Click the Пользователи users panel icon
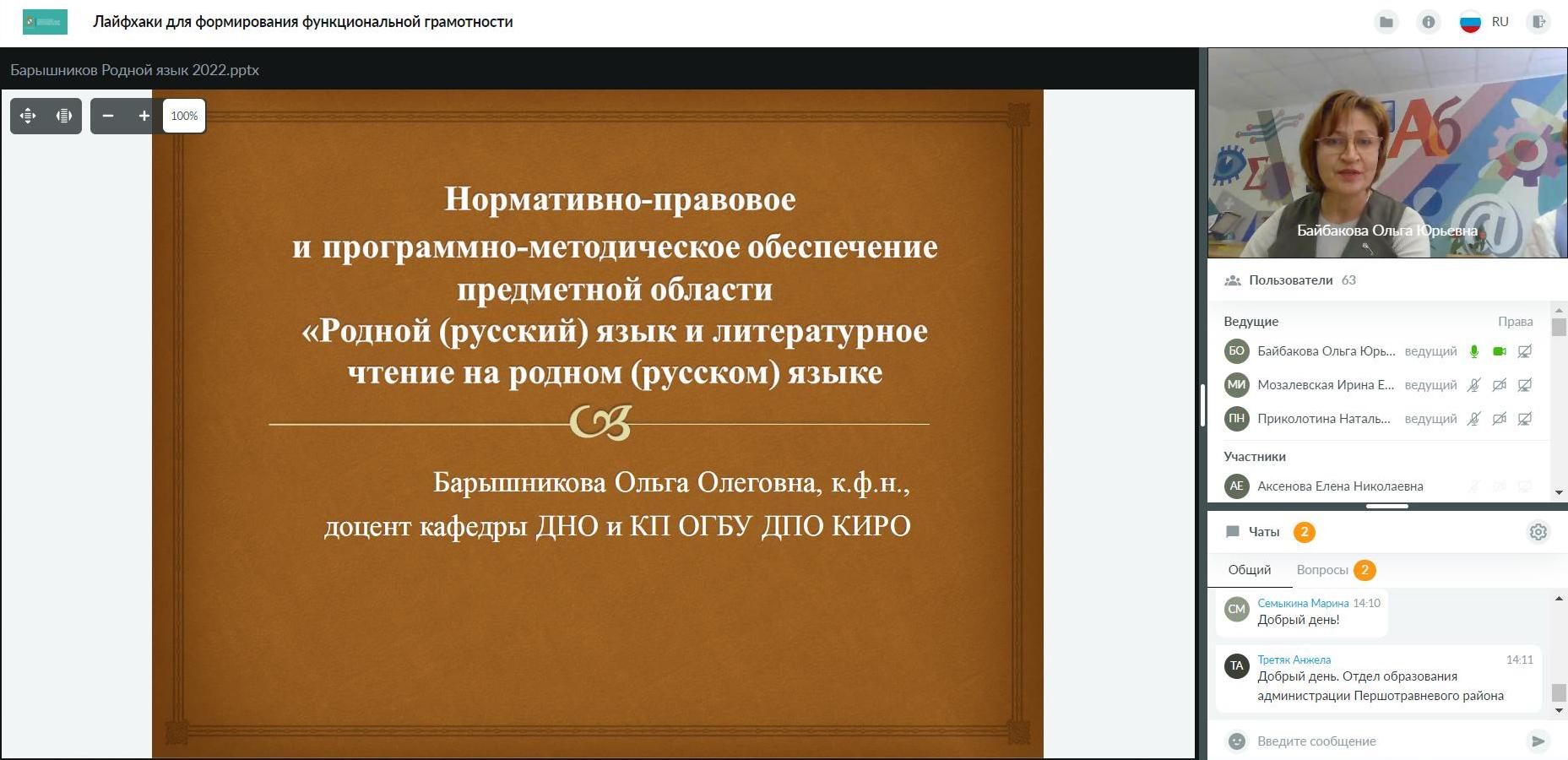The image size is (1568, 760). (1233, 280)
